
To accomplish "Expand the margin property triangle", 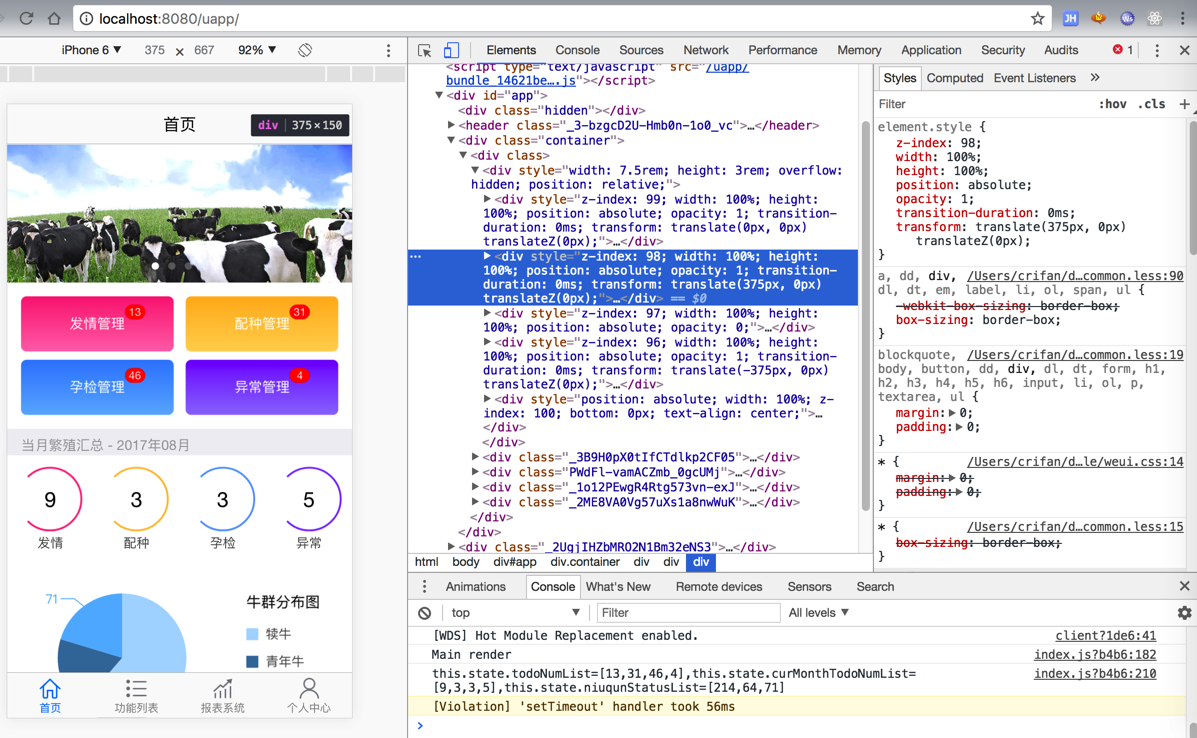I will tap(951, 413).
